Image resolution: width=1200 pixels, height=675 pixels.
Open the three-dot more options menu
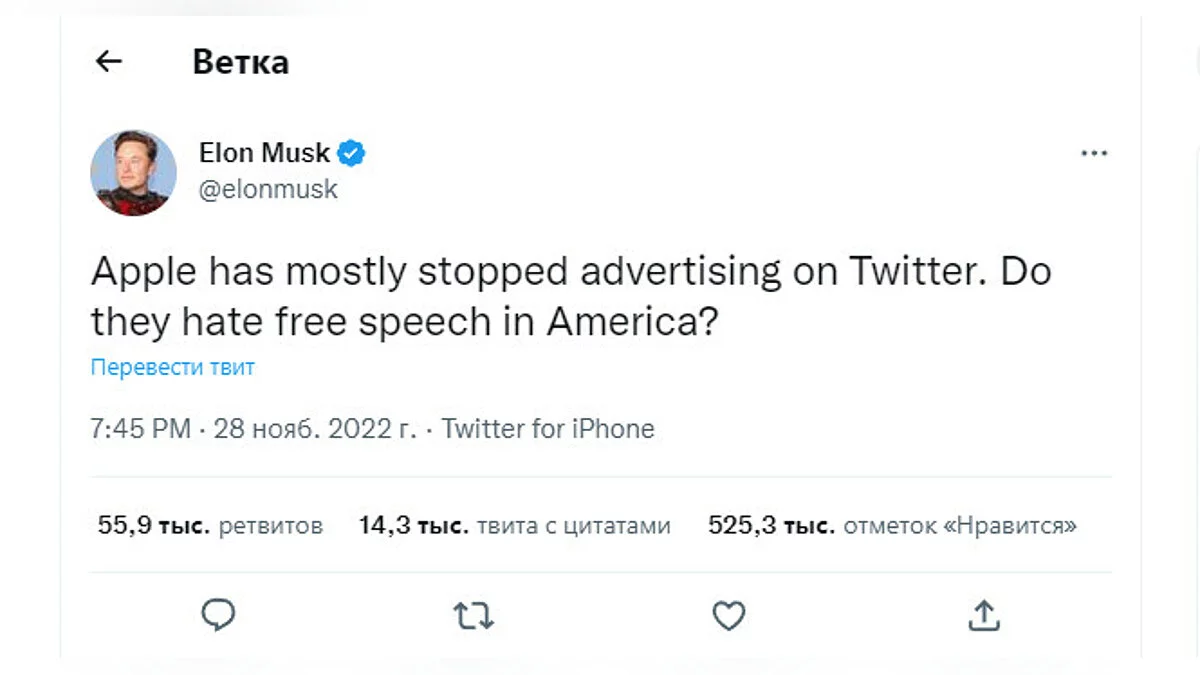click(1095, 154)
